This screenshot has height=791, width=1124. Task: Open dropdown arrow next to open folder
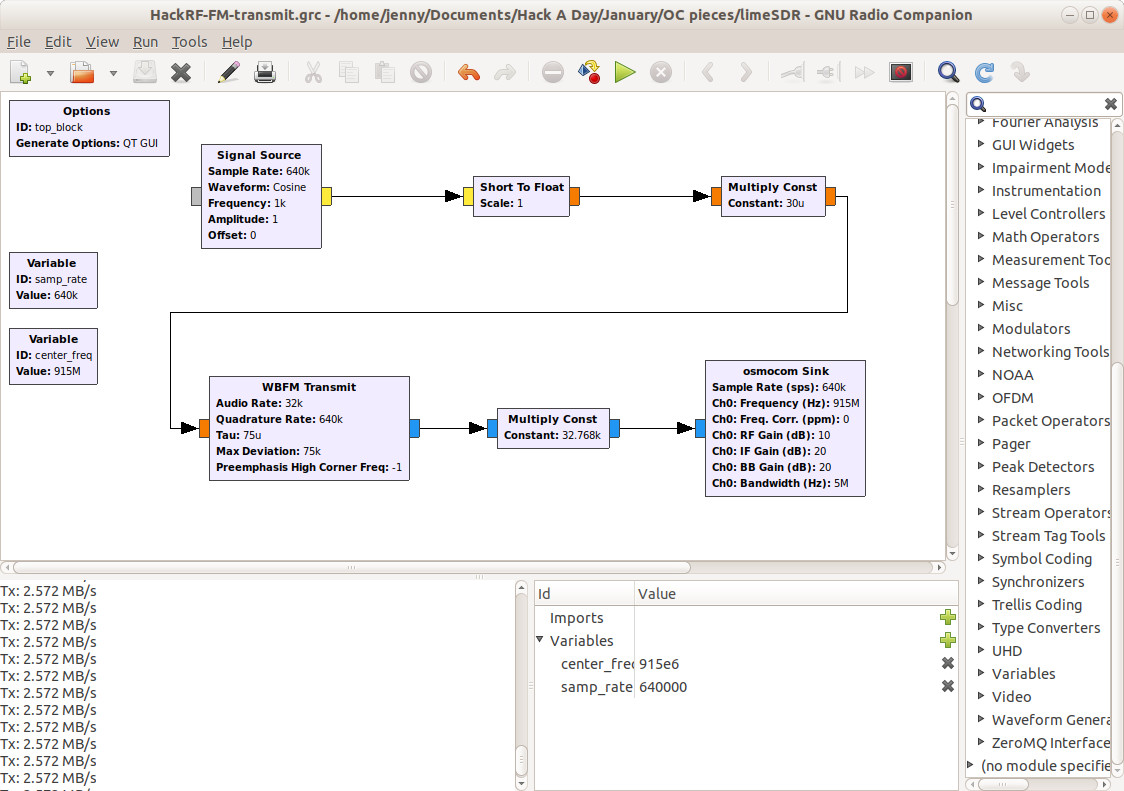[x=113, y=73]
